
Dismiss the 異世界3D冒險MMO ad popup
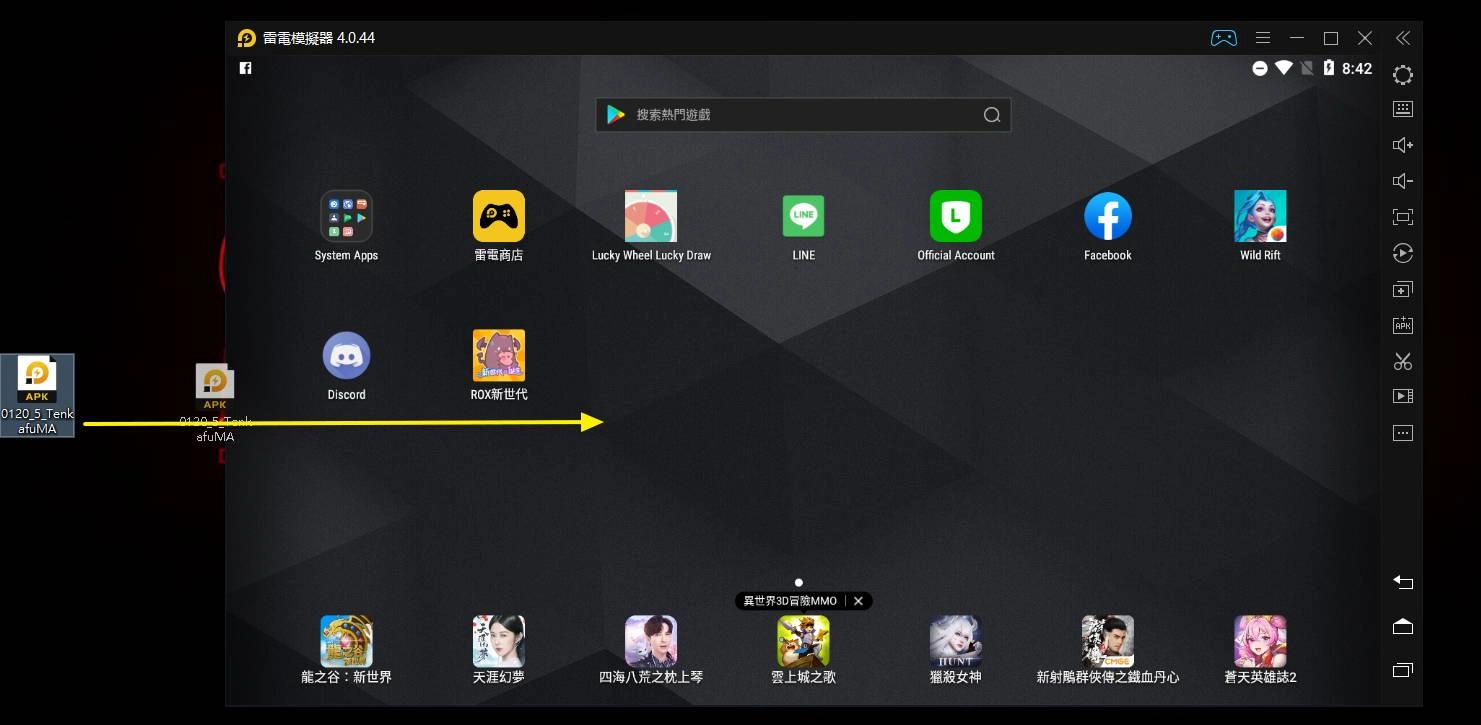[x=858, y=601]
